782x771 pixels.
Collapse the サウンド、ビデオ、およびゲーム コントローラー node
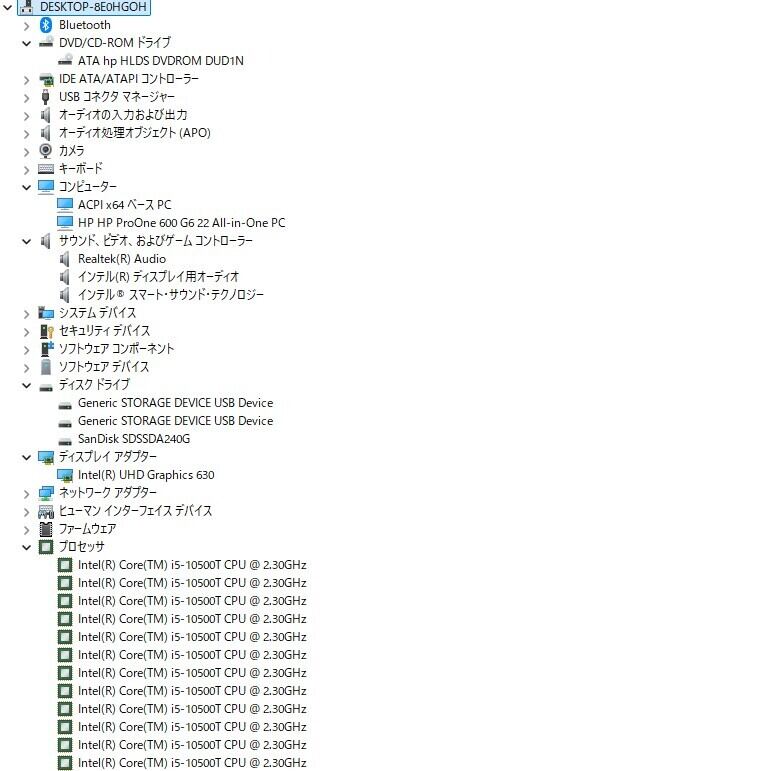[26, 241]
